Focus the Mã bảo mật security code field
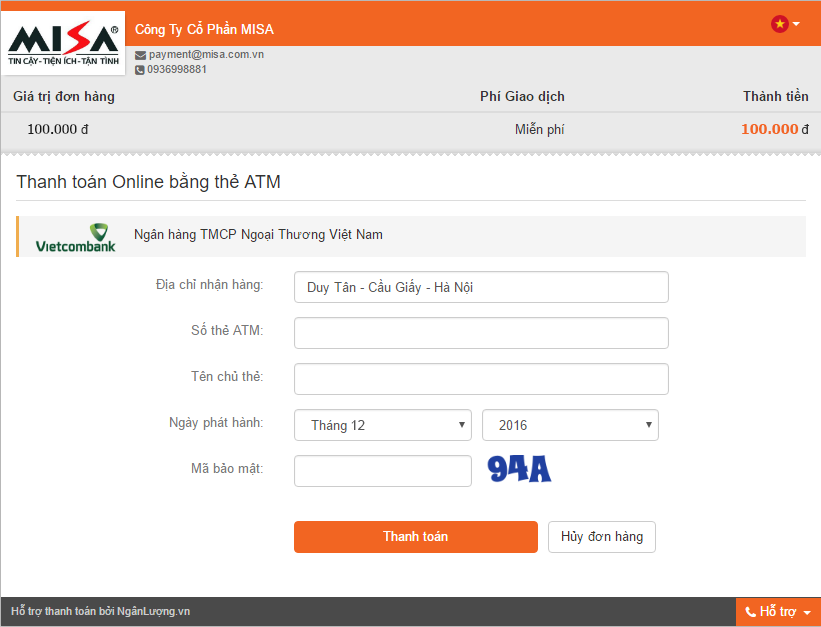821x627 pixels. (x=383, y=471)
